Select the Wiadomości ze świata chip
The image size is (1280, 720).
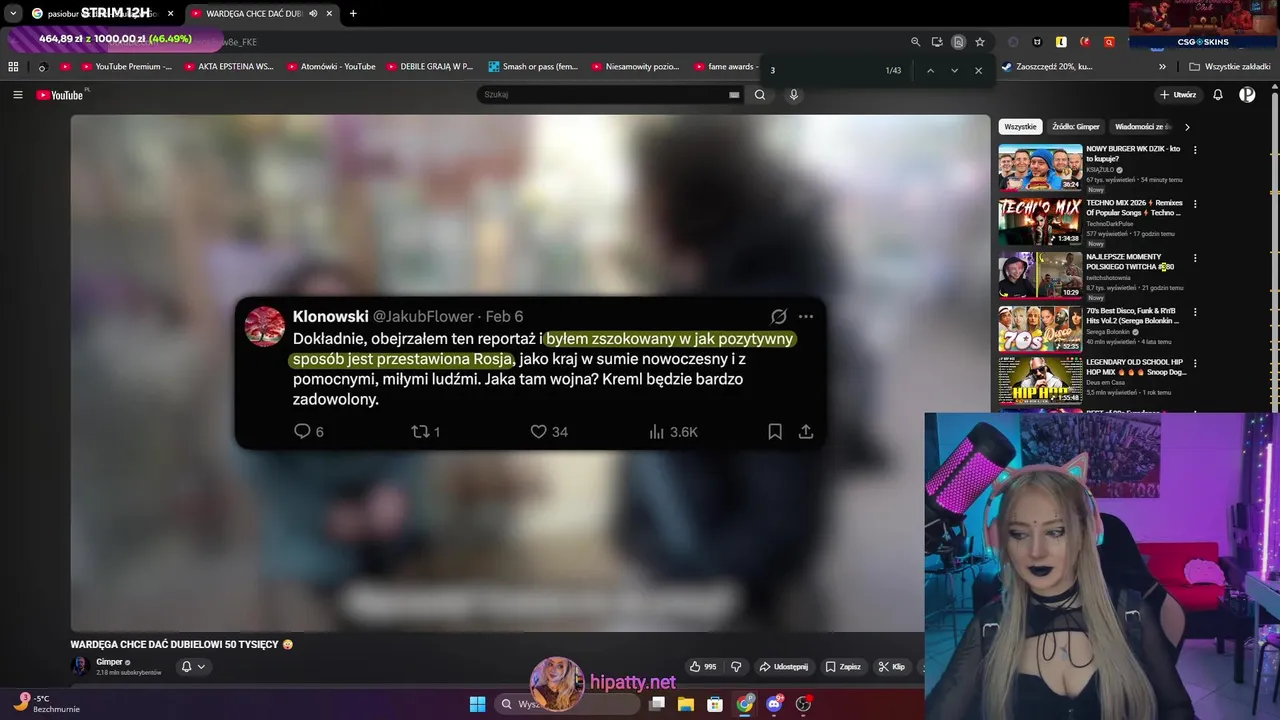pos(1142,127)
